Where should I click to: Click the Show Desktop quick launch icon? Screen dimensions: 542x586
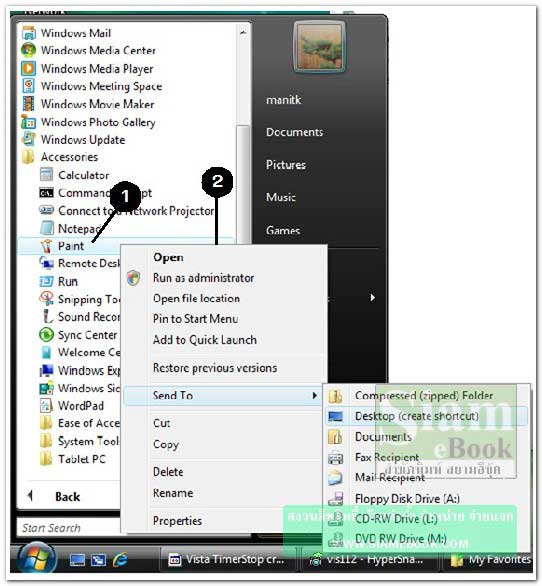[x=77, y=560]
